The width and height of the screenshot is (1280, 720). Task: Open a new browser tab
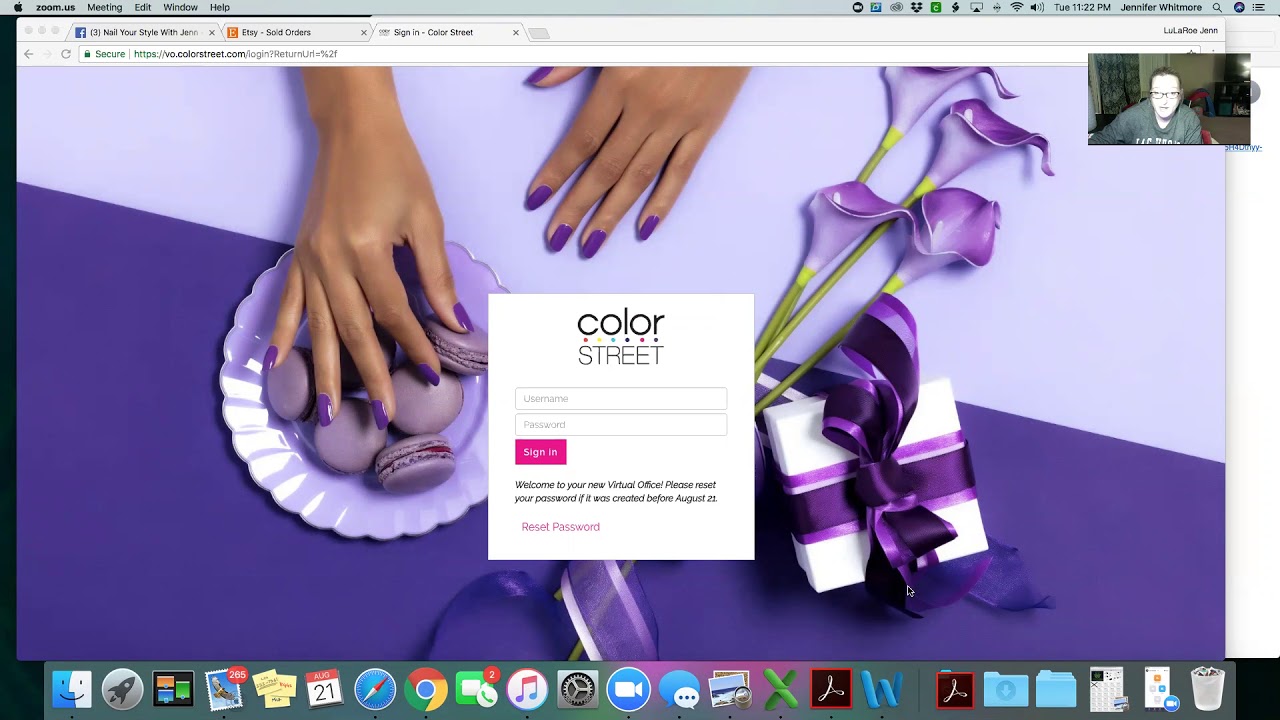coord(539,33)
